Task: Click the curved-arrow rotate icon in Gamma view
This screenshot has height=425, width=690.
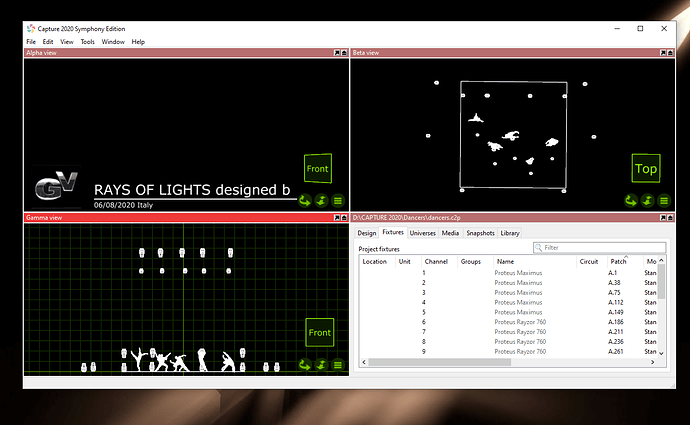Action: (305, 365)
